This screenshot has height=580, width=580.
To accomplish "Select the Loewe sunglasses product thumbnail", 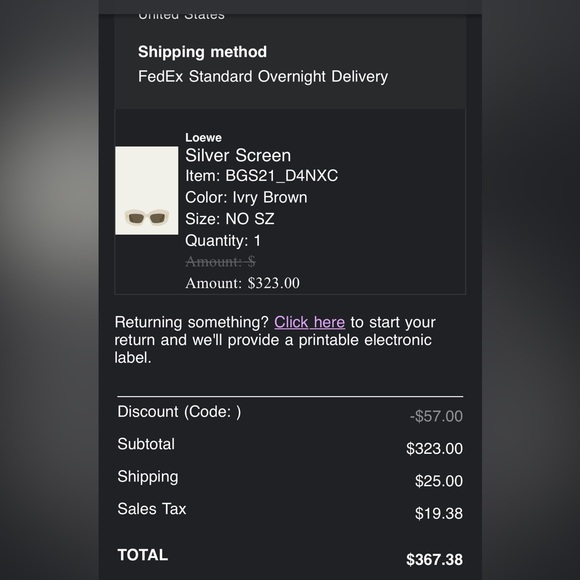I will tap(146, 190).
